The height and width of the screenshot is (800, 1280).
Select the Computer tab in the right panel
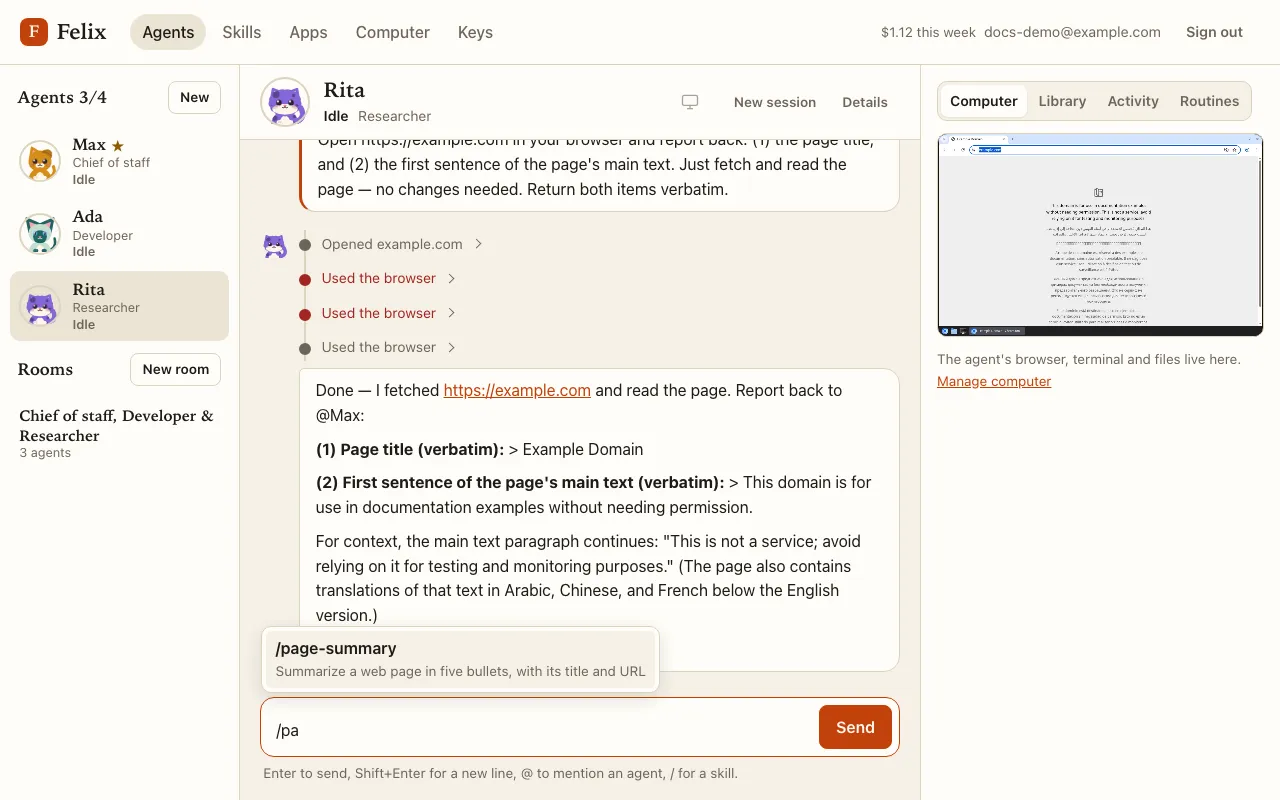[x=984, y=101]
